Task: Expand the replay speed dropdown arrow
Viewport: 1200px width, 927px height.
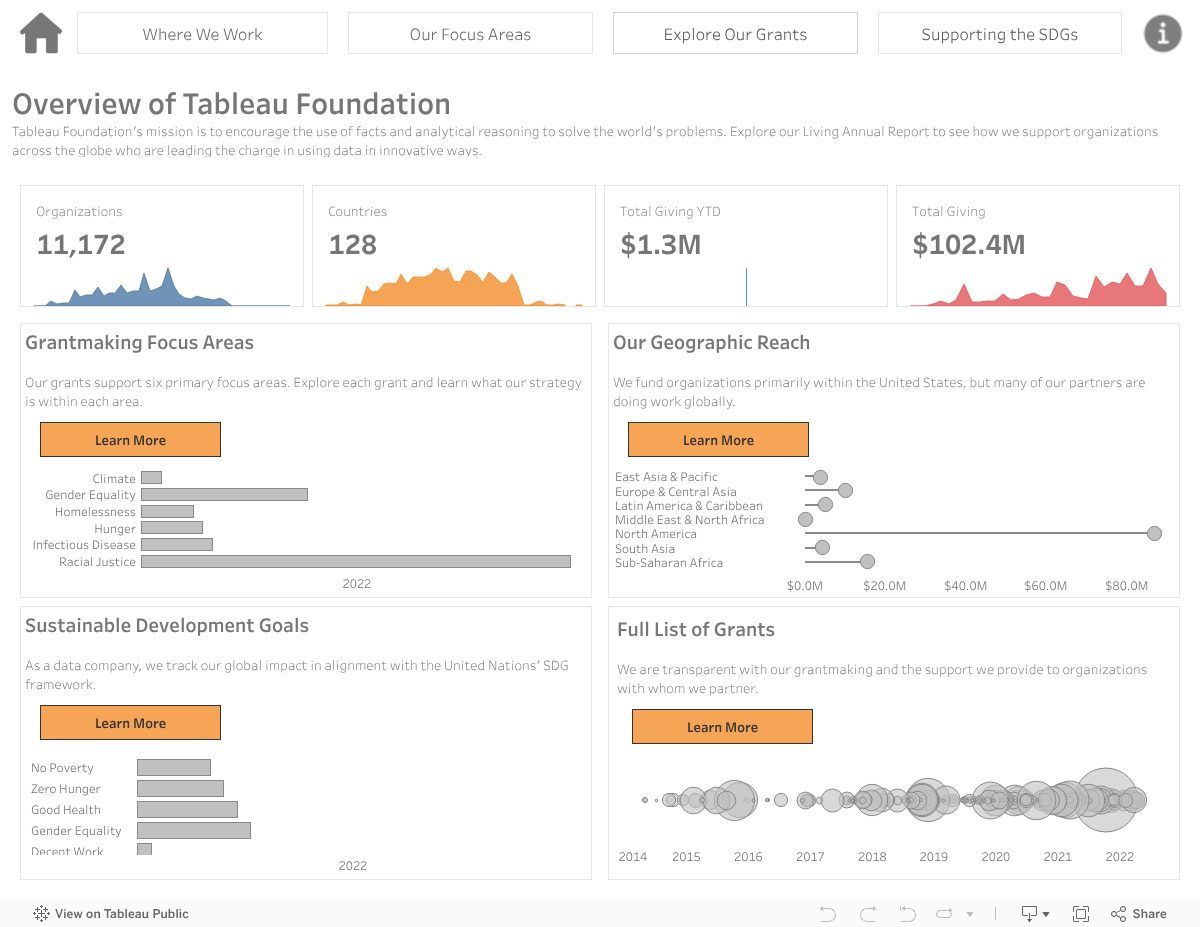Action: pyautogui.click(x=969, y=914)
